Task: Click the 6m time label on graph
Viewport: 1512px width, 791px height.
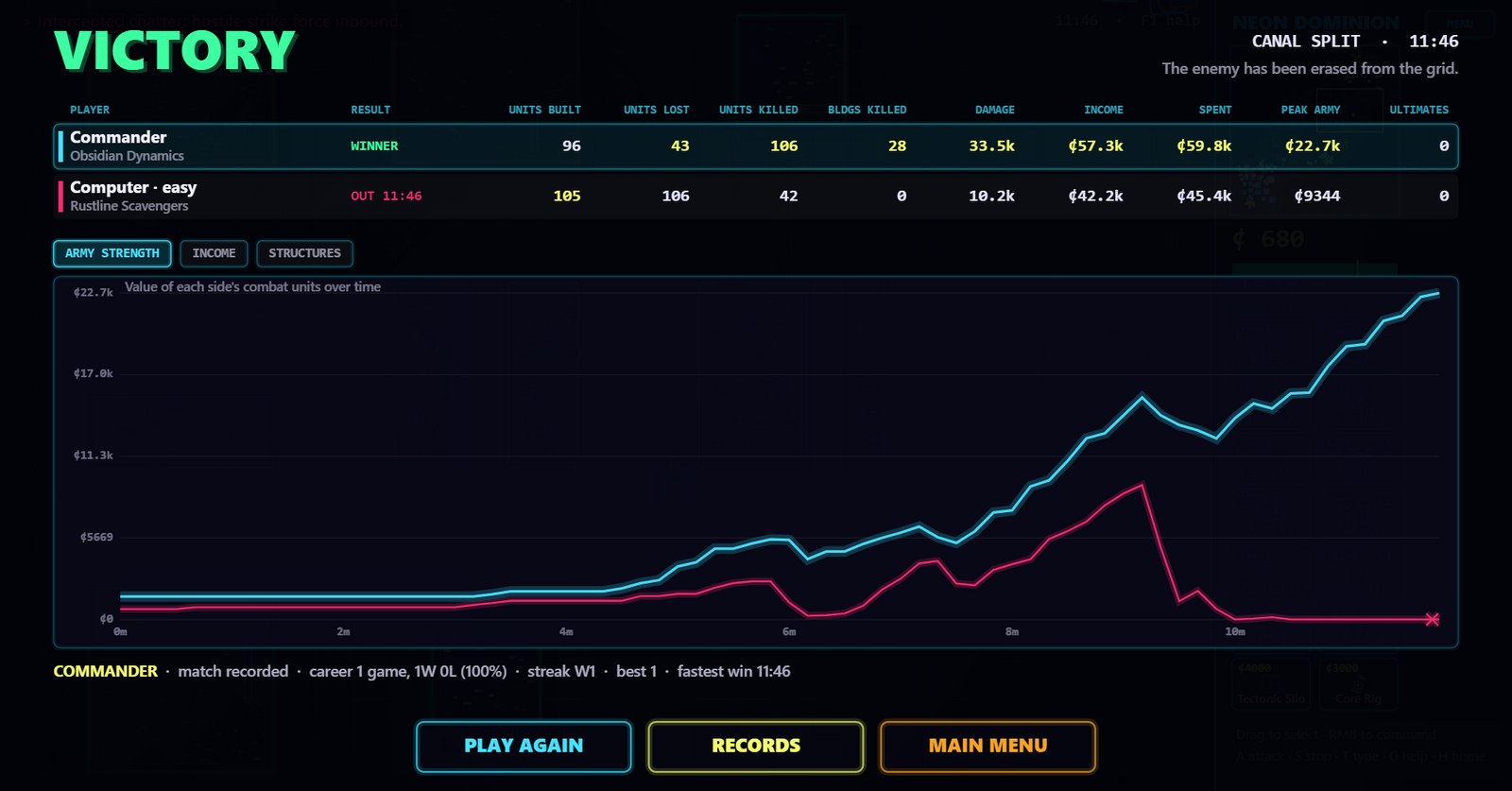Action: [x=789, y=631]
